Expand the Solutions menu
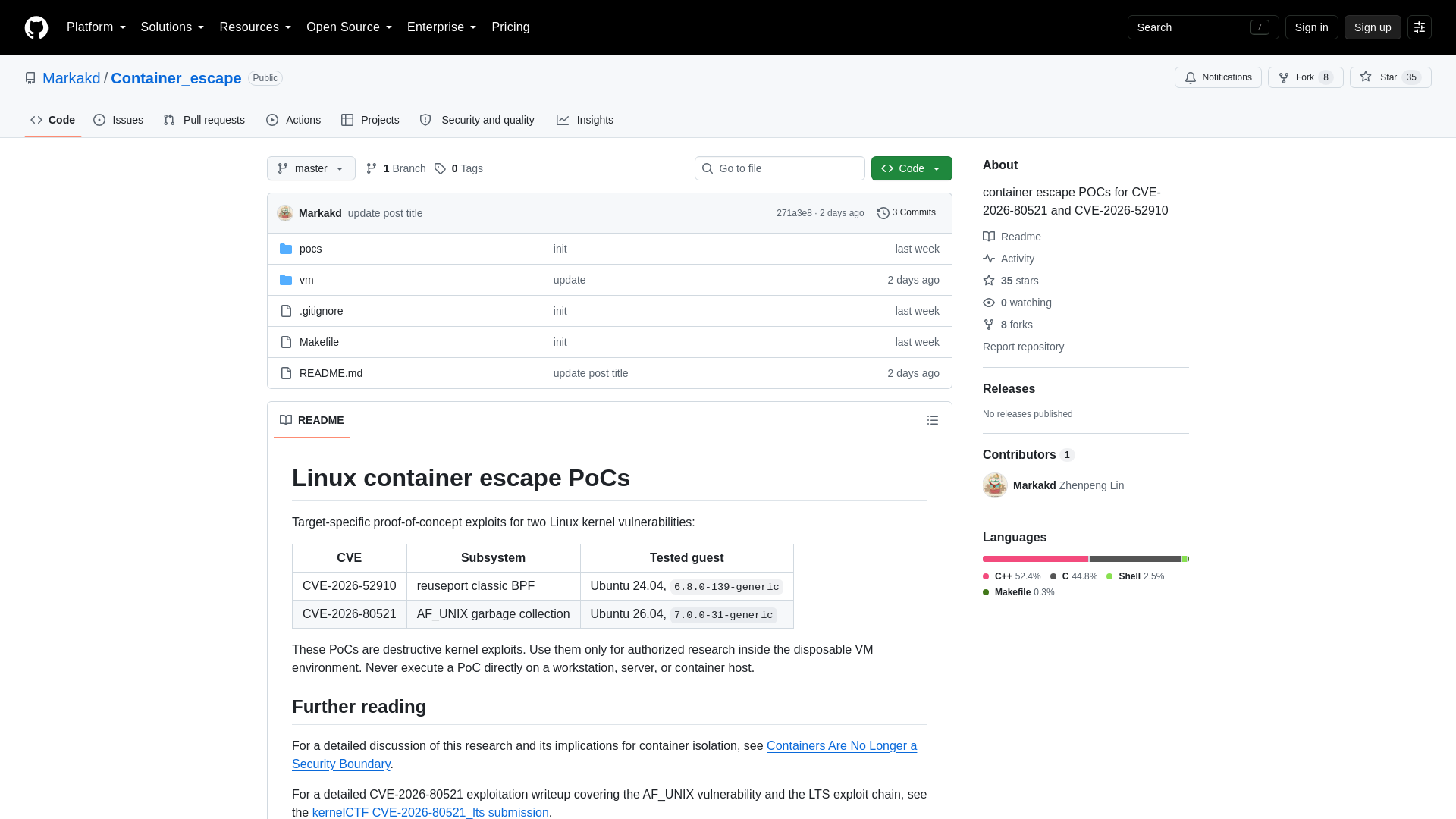Viewport: 1456px width, 819px height. coord(172,27)
